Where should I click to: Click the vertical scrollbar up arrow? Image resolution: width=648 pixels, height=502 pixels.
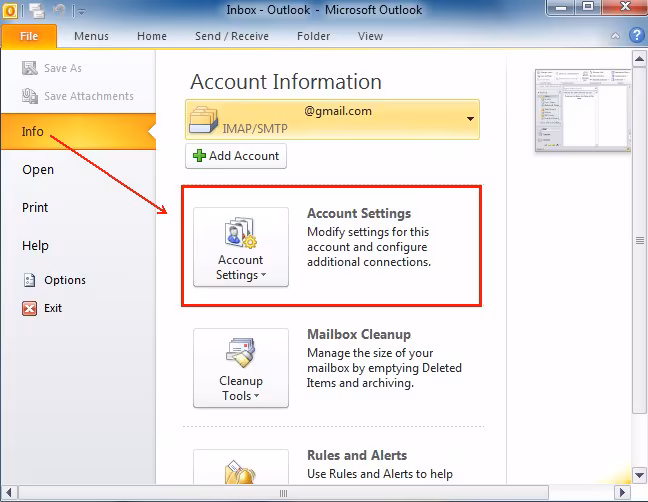coord(639,59)
